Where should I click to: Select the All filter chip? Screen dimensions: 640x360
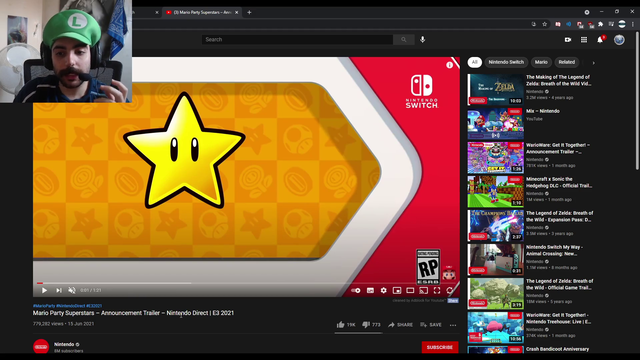pos(474,62)
